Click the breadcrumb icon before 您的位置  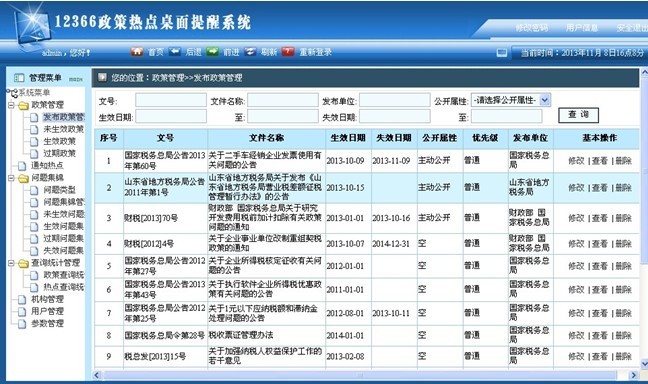102,77
